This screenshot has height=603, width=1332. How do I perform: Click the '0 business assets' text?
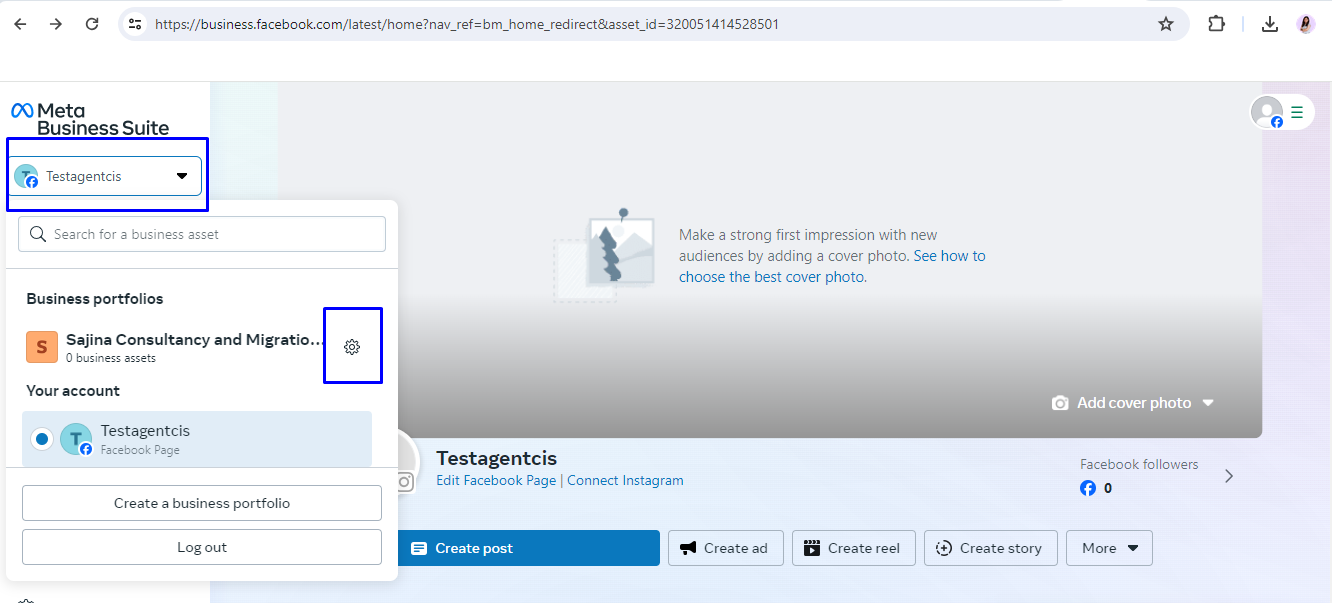point(111,358)
